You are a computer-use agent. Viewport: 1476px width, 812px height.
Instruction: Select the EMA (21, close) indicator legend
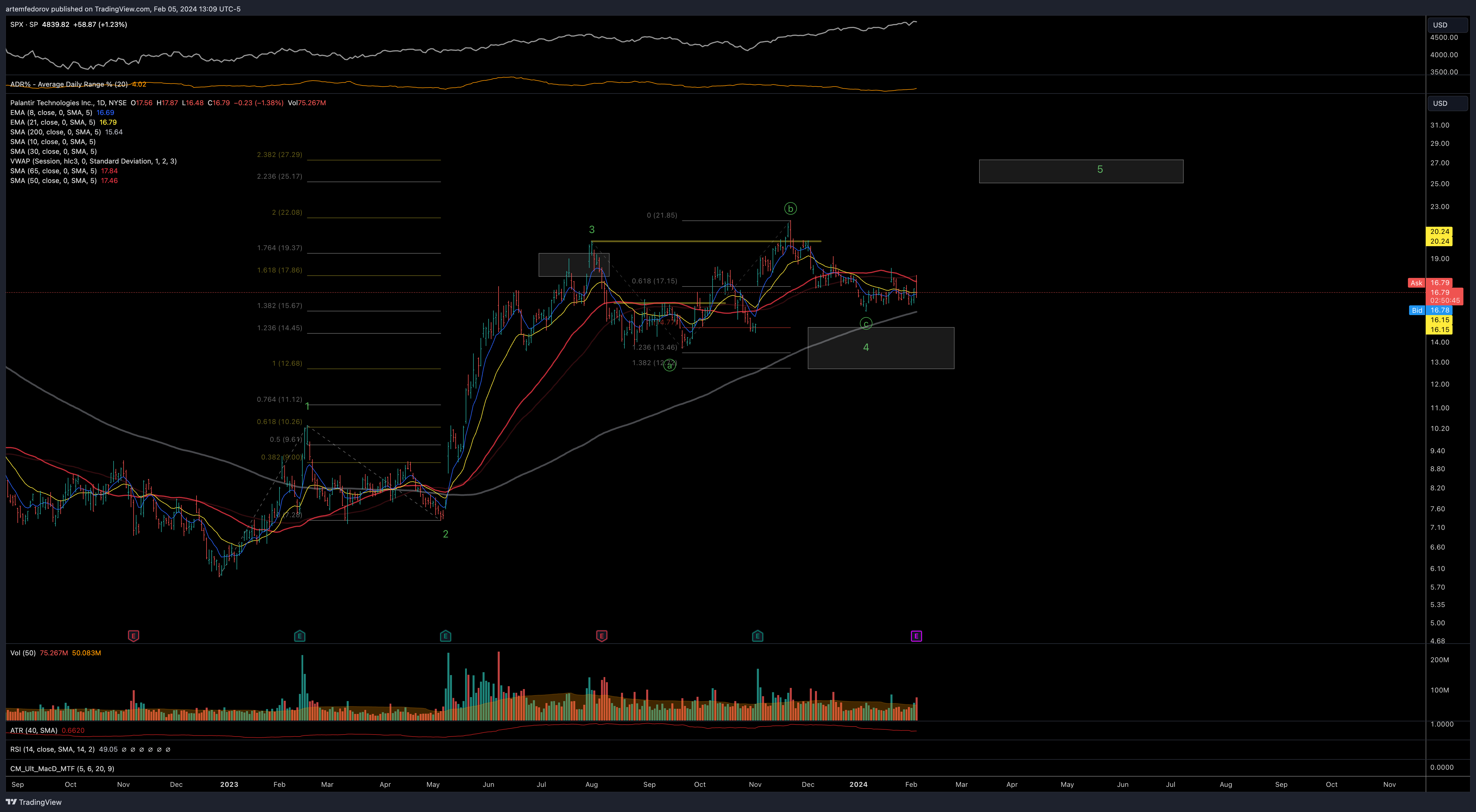click(63, 123)
